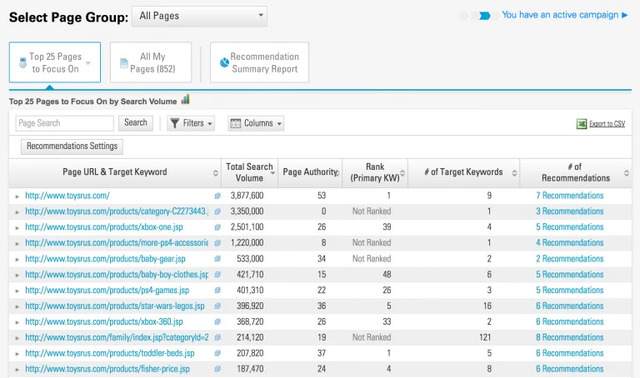The height and width of the screenshot is (378, 640).
Task: Click the 121 target keywords cell
Action: tap(485, 338)
